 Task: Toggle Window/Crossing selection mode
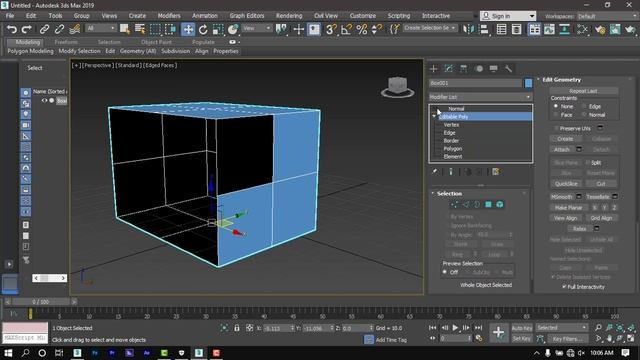[171, 29]
